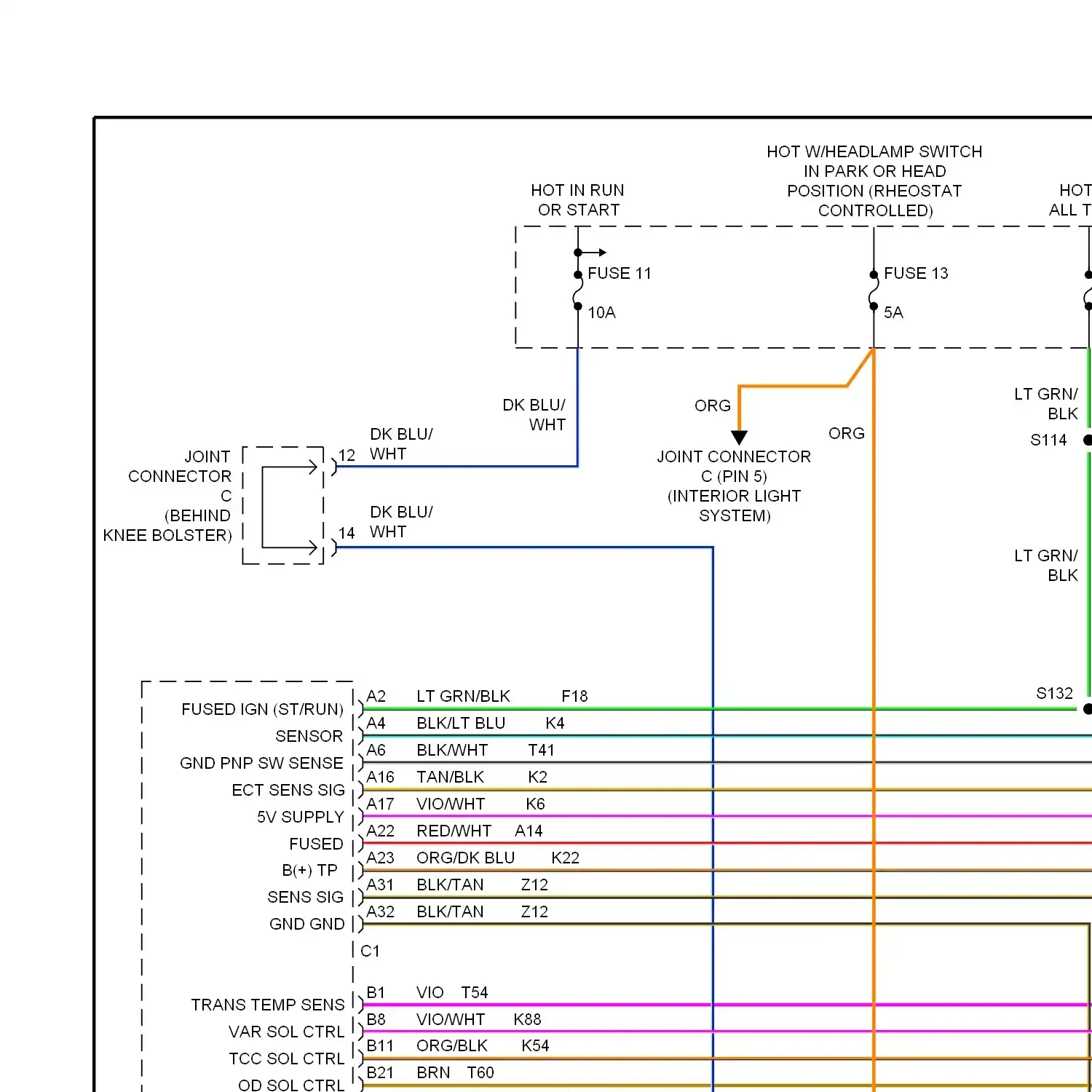
Task: Click the LT GRN/BLK label below S114
Action: 1046,565
